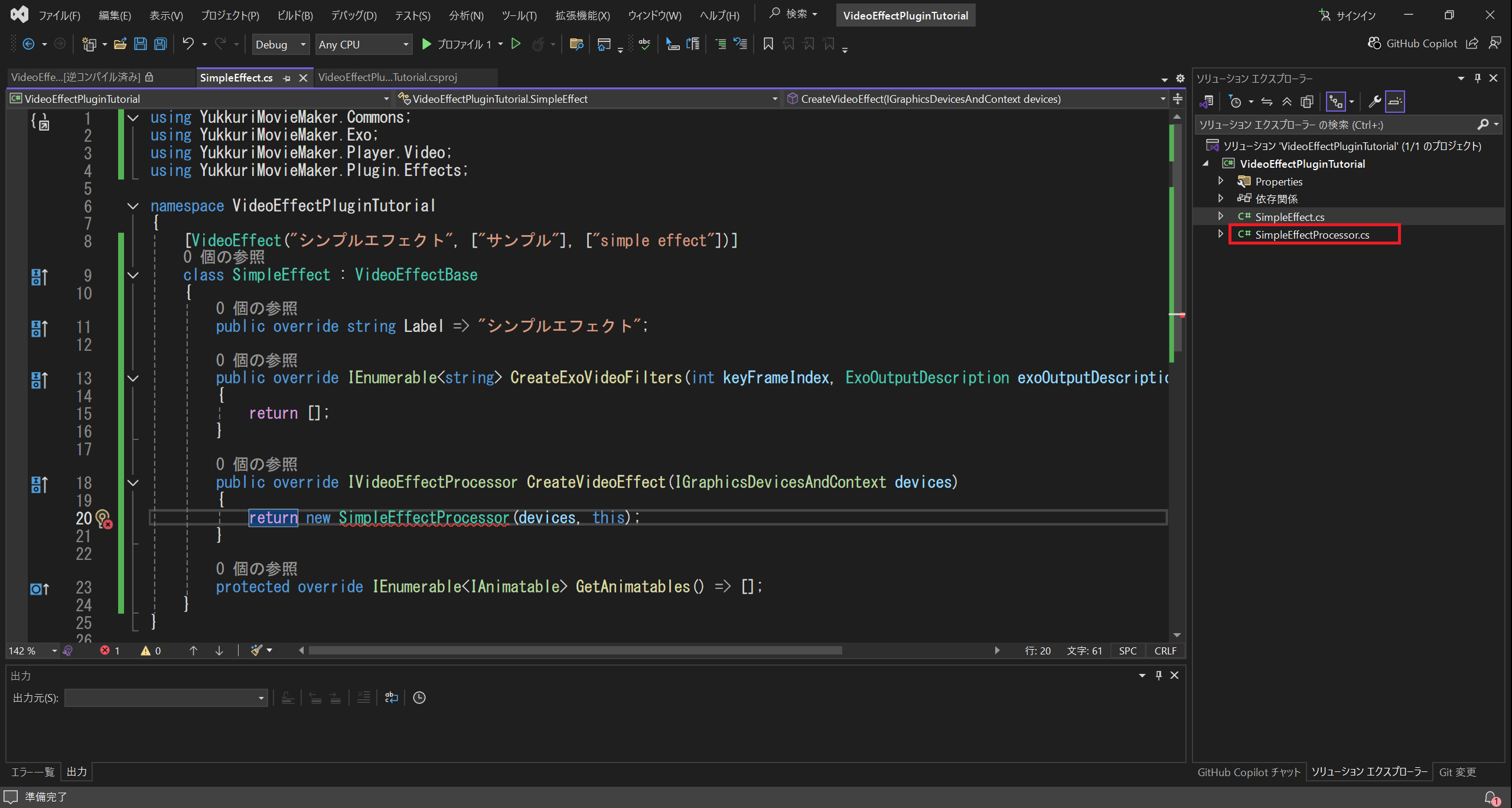Open the Any CPU platform dropdown

[x=363, y=44]
